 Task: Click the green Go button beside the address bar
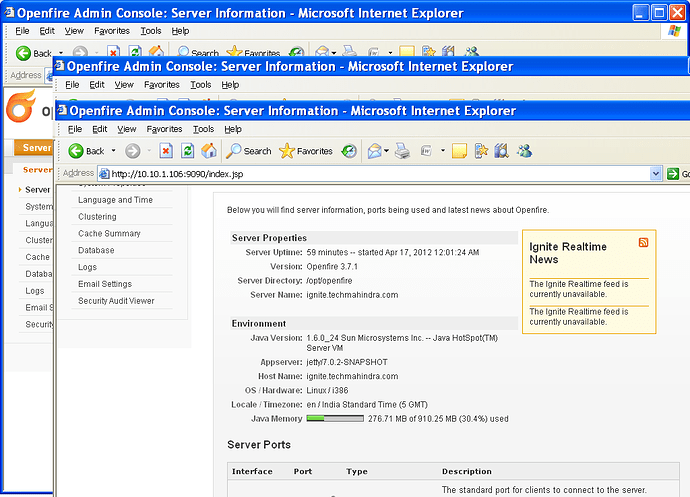click(678, 174)
